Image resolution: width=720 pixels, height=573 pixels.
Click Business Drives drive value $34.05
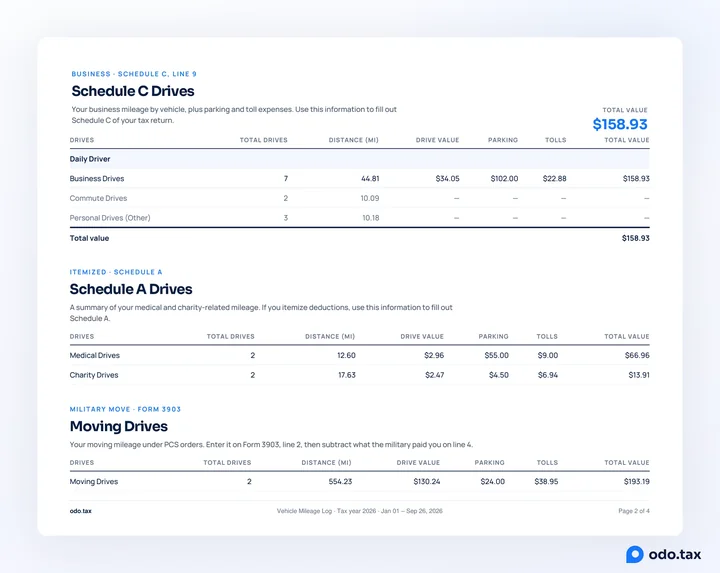point(447,179)
